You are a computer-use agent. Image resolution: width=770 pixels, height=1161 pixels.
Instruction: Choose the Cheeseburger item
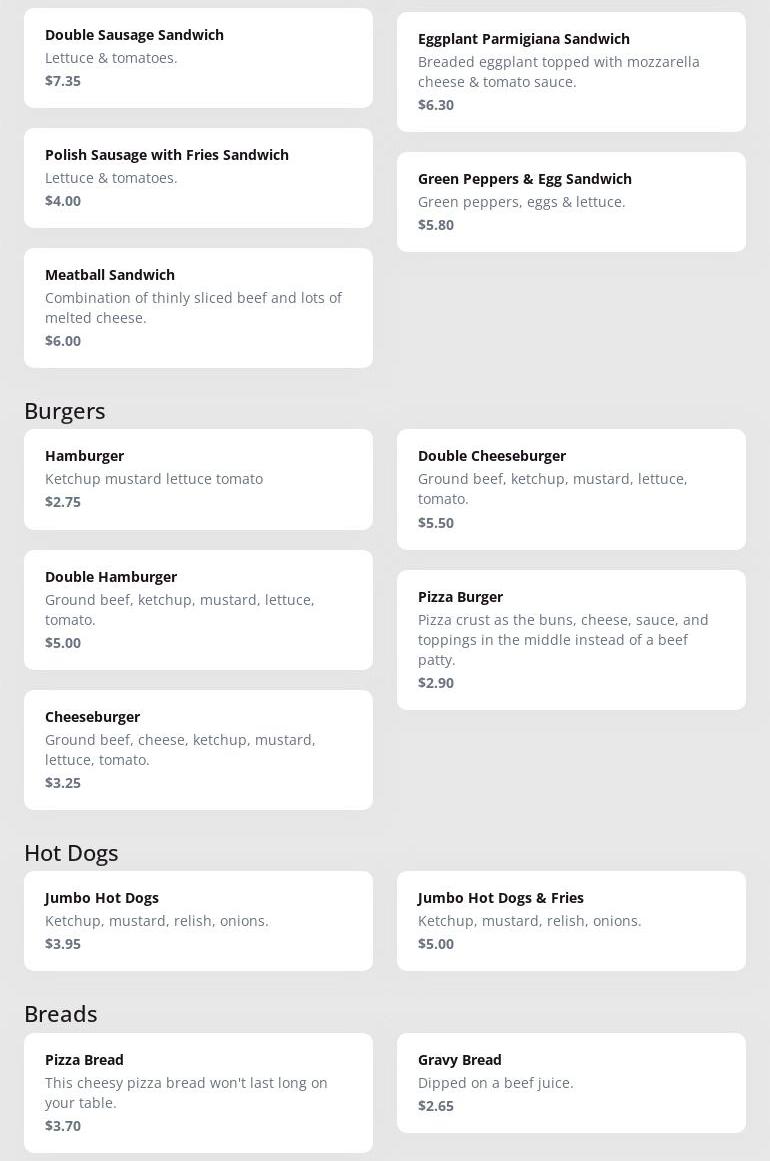coord(198,750)
